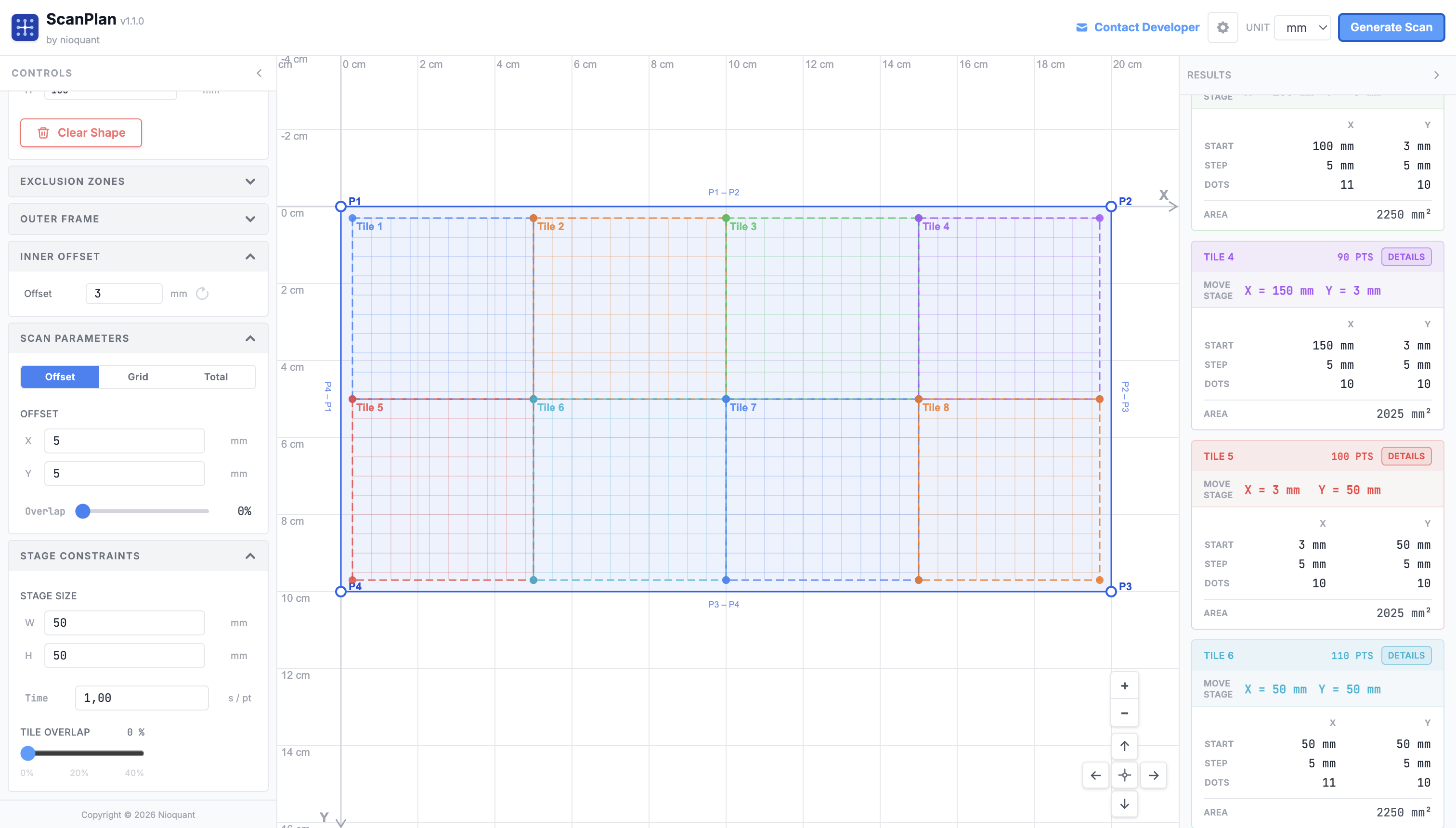
Task: Select the Offset parameter tab
Action: pos(60,376)
